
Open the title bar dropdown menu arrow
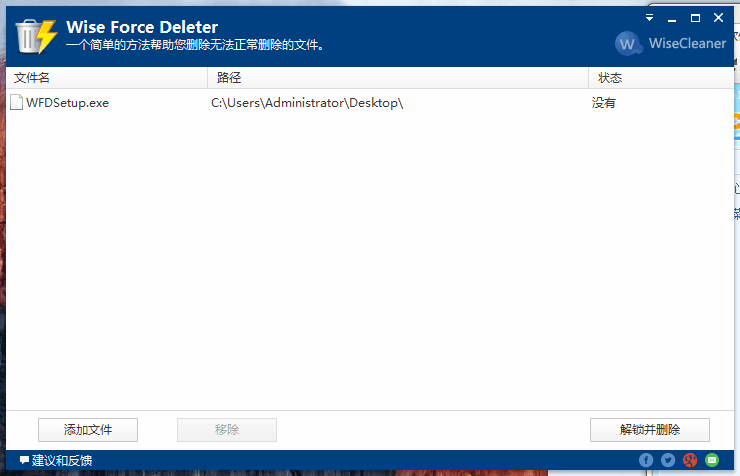649,18
